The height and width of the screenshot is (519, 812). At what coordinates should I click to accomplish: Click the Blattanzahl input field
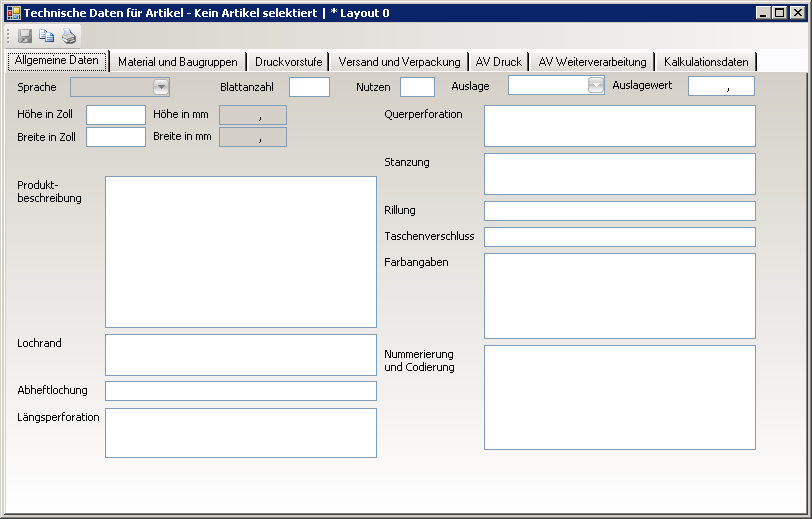[x=309, y=87]
